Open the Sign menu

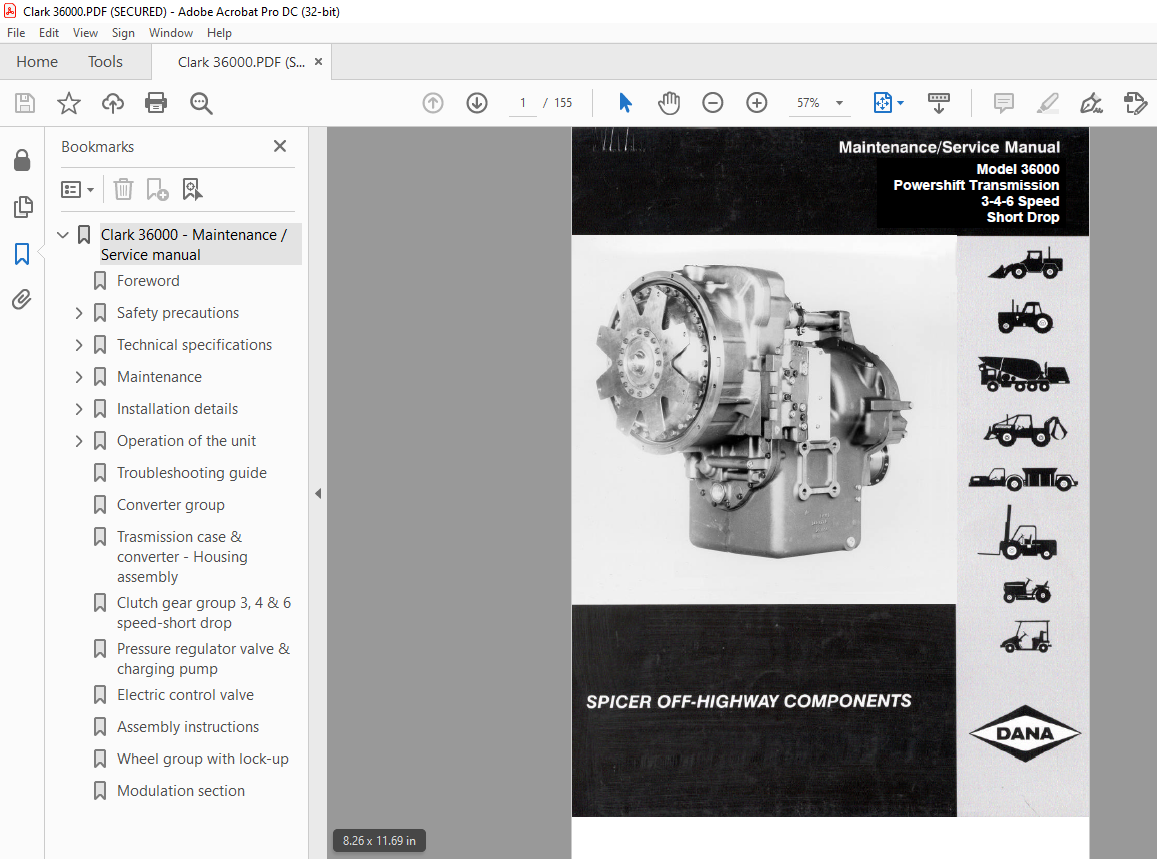tap(123, 32)
